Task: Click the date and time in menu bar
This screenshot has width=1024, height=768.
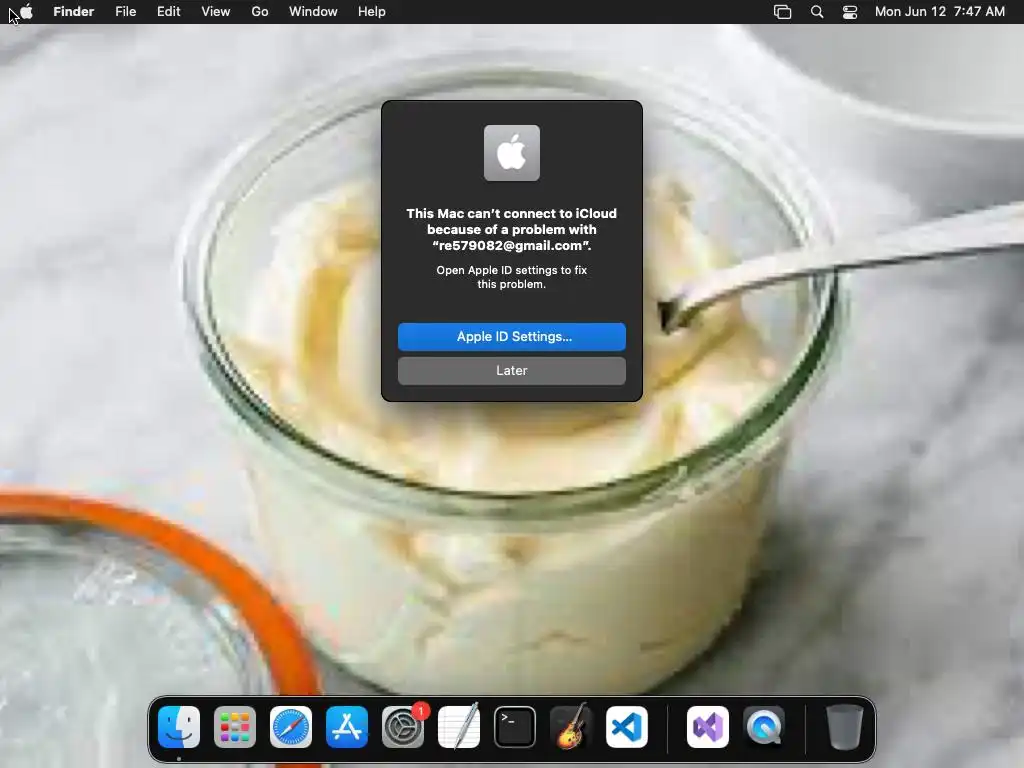Action: 939,12
